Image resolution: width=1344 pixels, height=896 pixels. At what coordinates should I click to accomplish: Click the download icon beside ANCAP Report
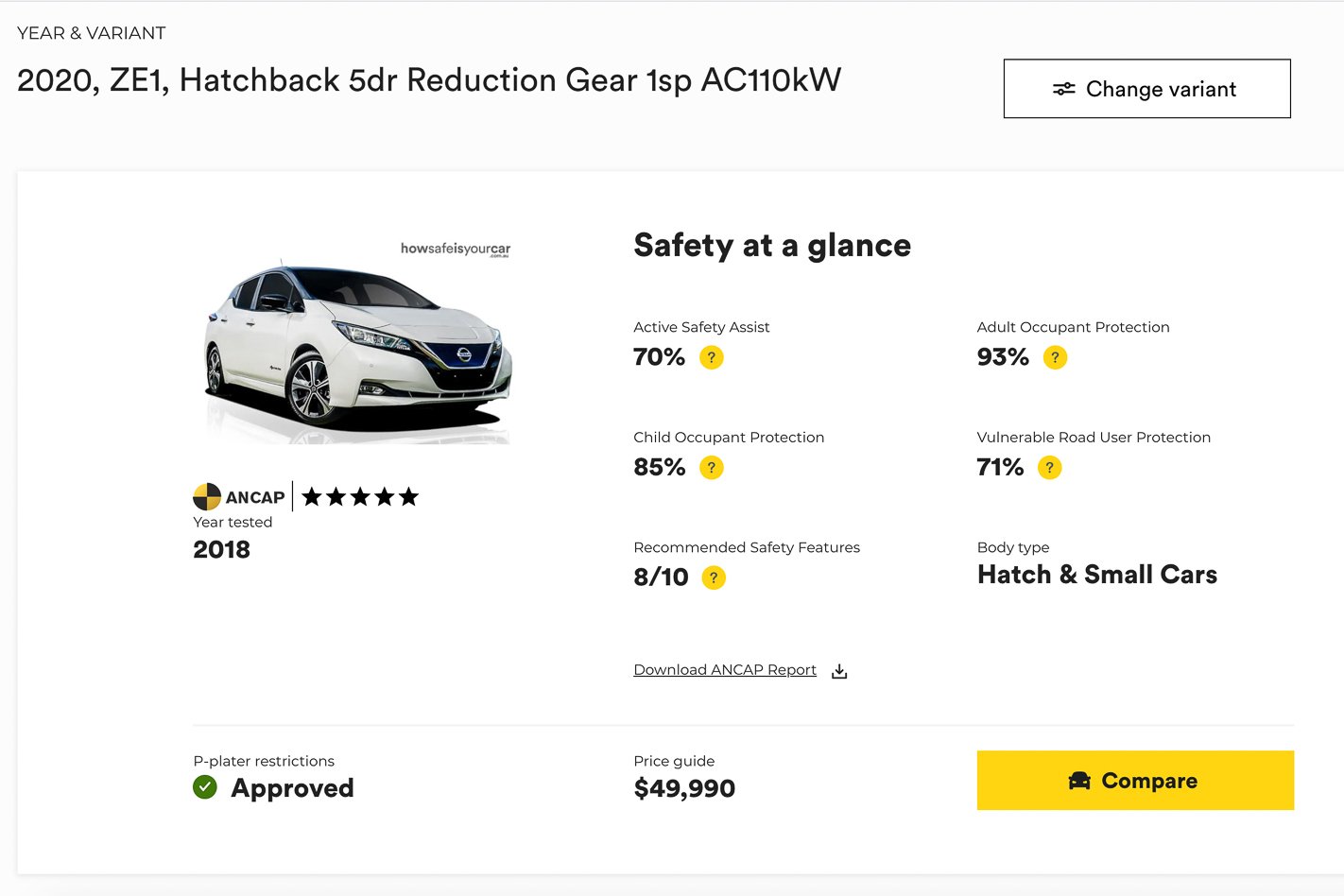coord(839,671)
